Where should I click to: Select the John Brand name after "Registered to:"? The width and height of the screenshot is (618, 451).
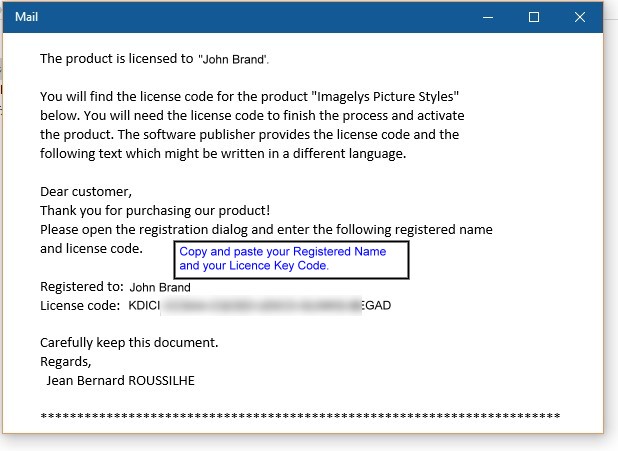pos(160,288)
